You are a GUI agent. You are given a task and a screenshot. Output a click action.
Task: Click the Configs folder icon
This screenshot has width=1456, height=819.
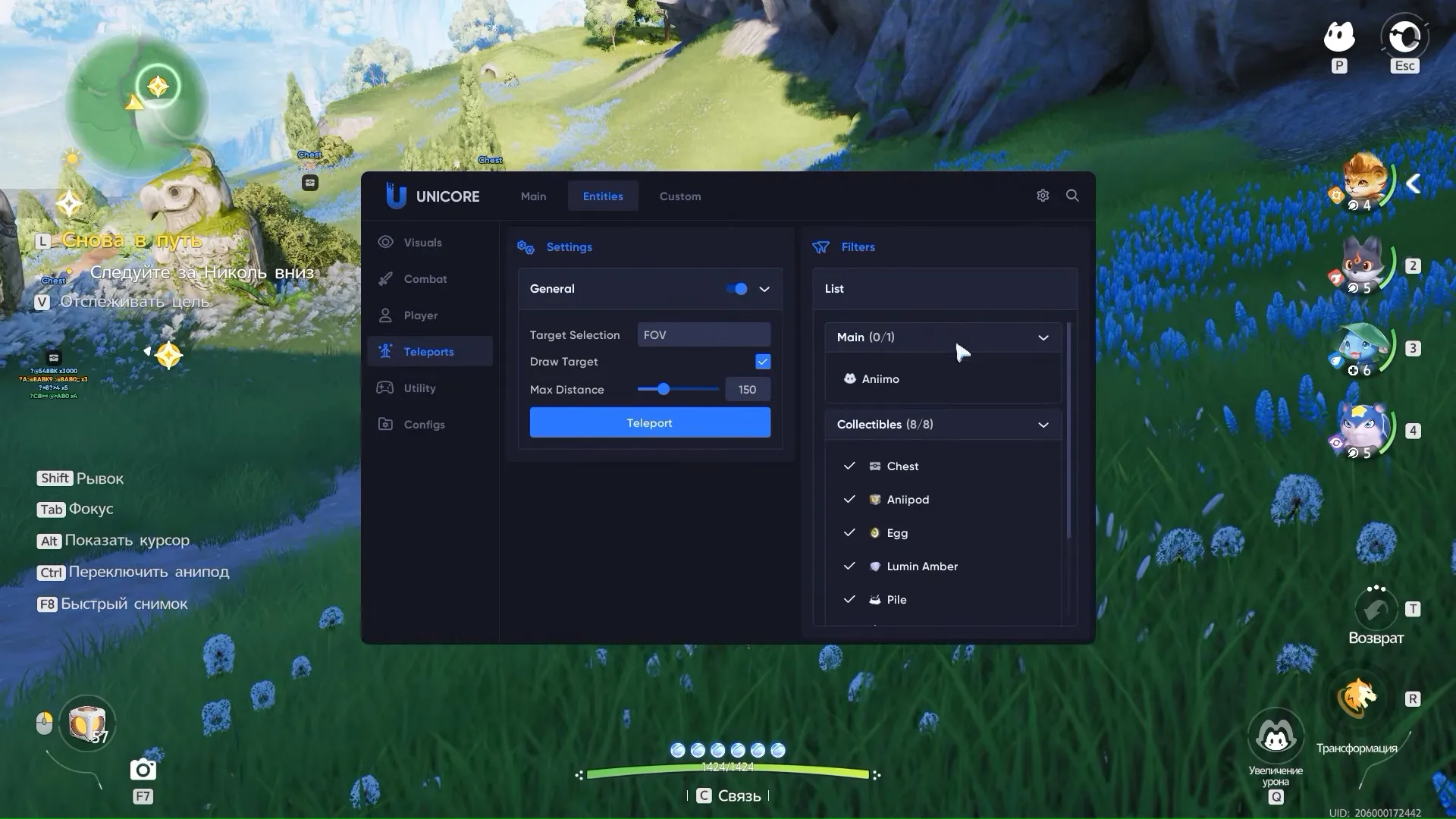[x=385, y=425]
